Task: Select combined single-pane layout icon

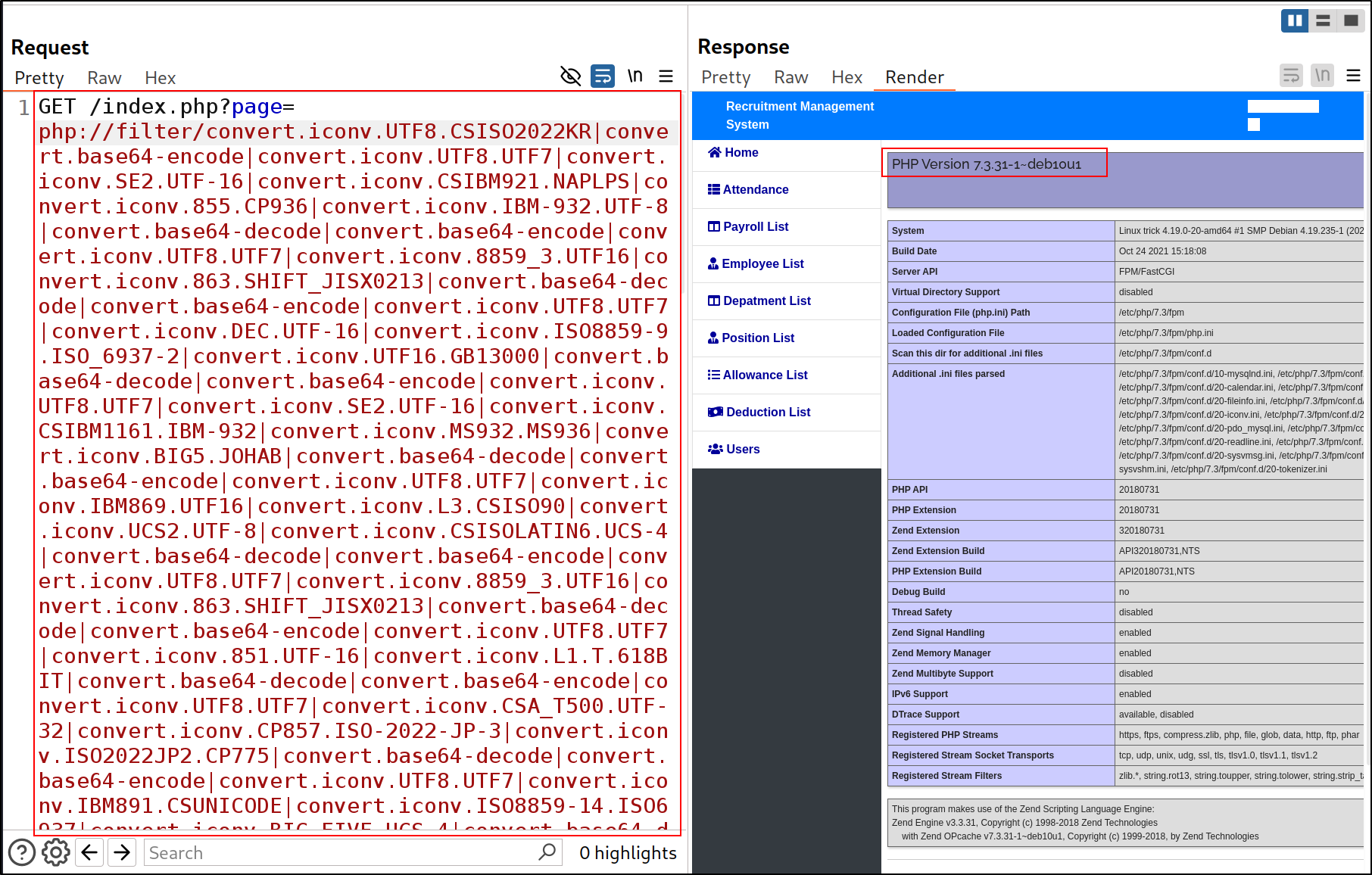Action: click(1351, 20)
